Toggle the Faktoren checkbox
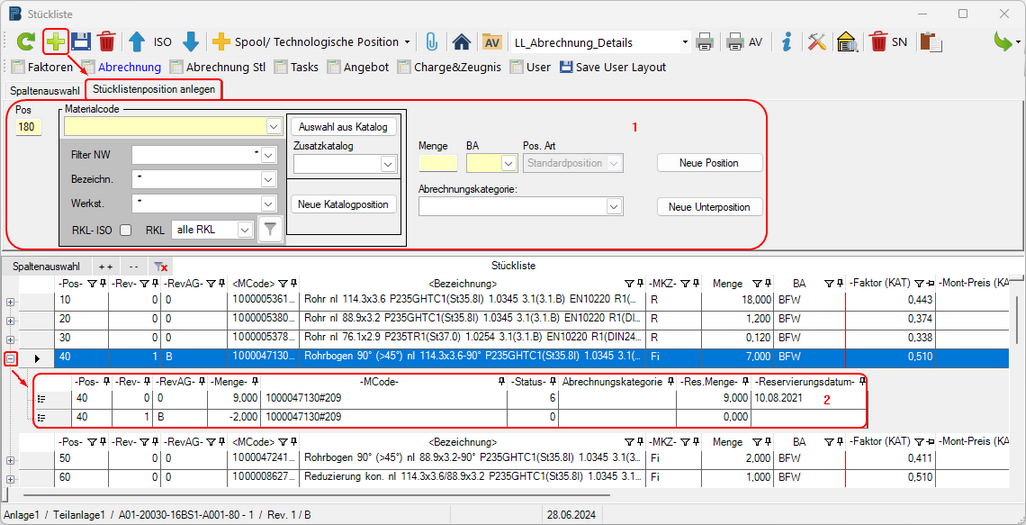Viewport: 1026px width, 525px height. [17, 67]
